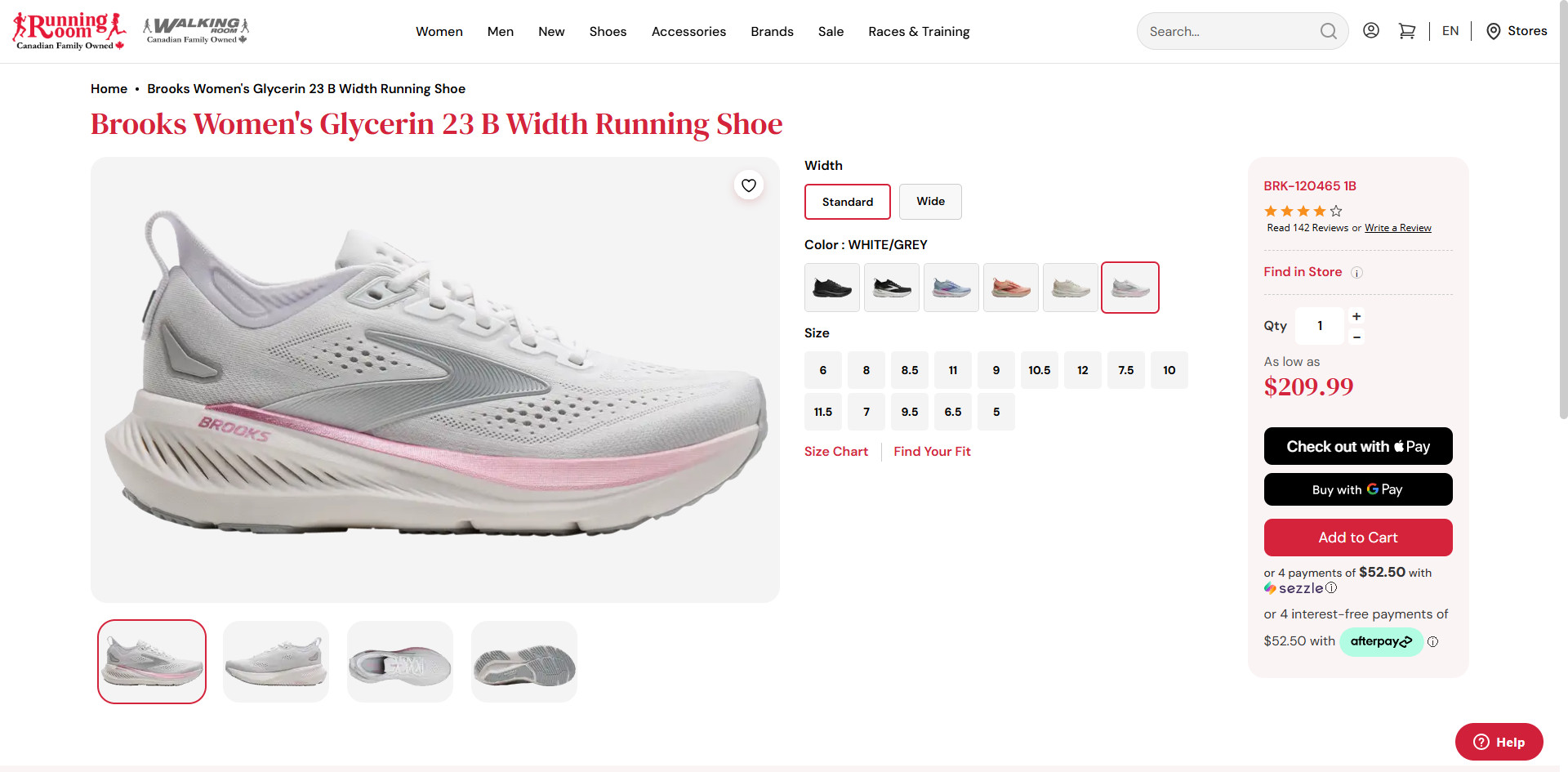
Task: Open the New menu
Action: click(x=551, y=31)
